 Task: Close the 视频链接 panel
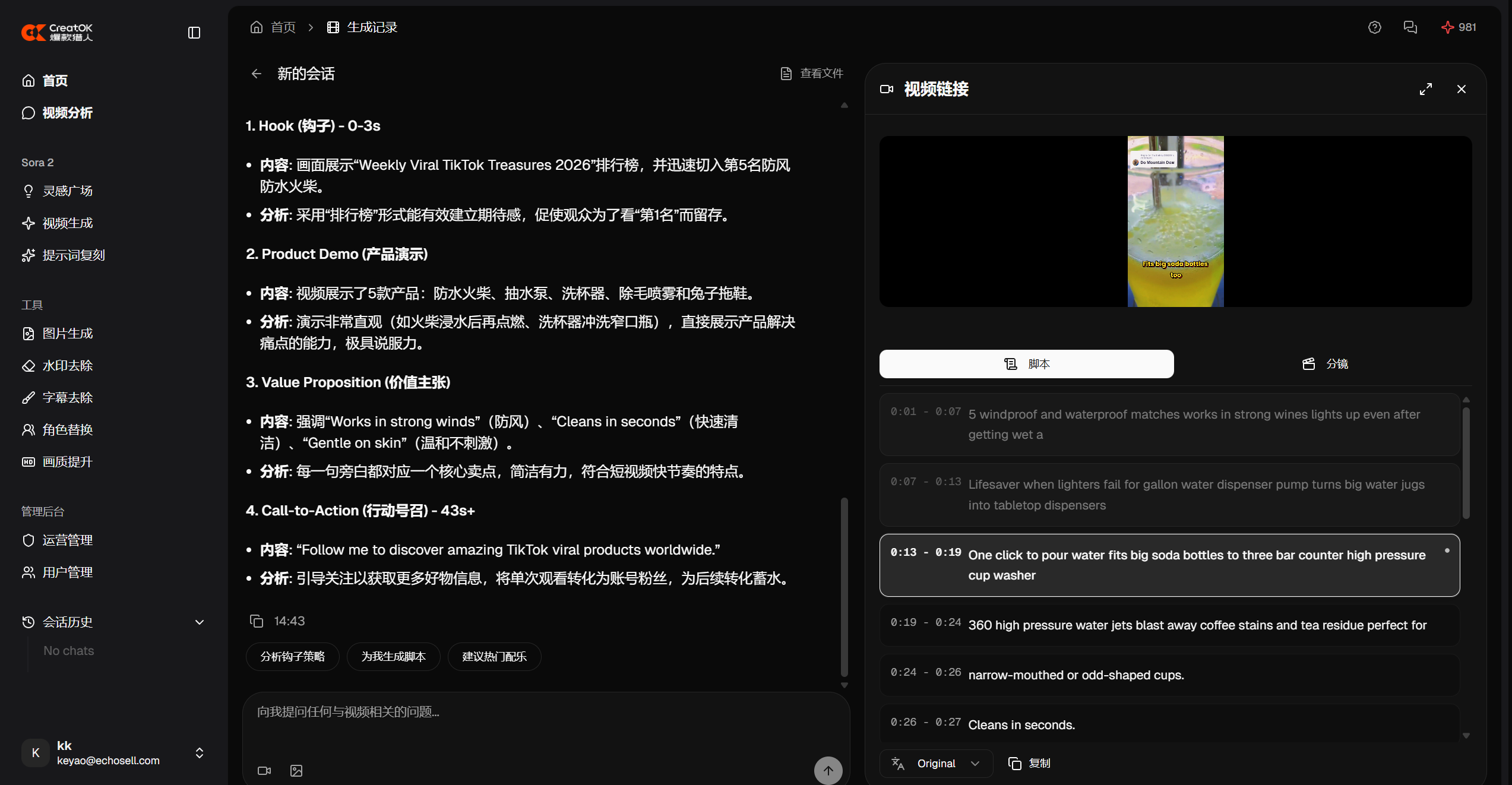(1462, 89)
